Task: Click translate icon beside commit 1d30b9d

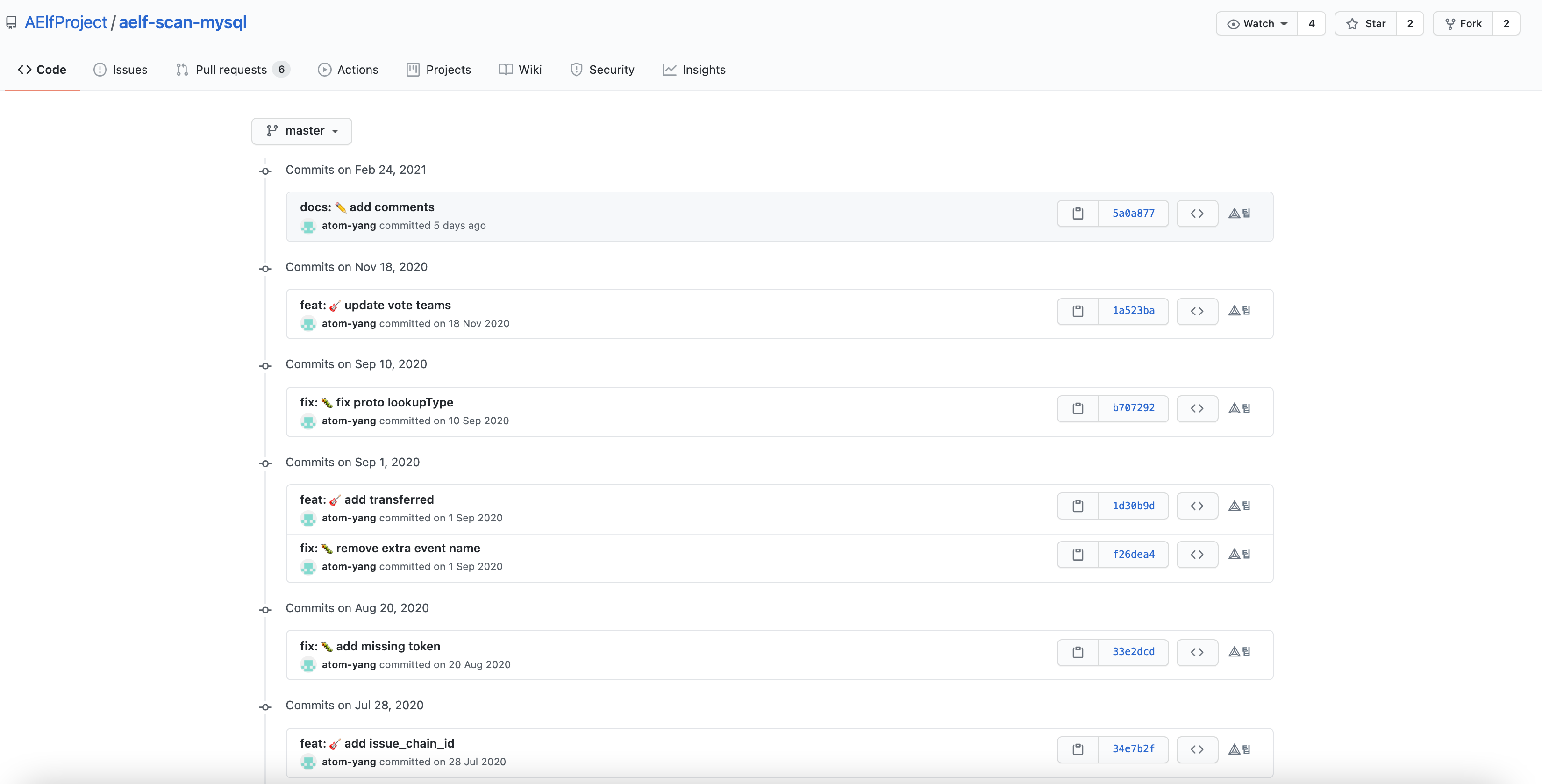Action: pos(1239,506)
